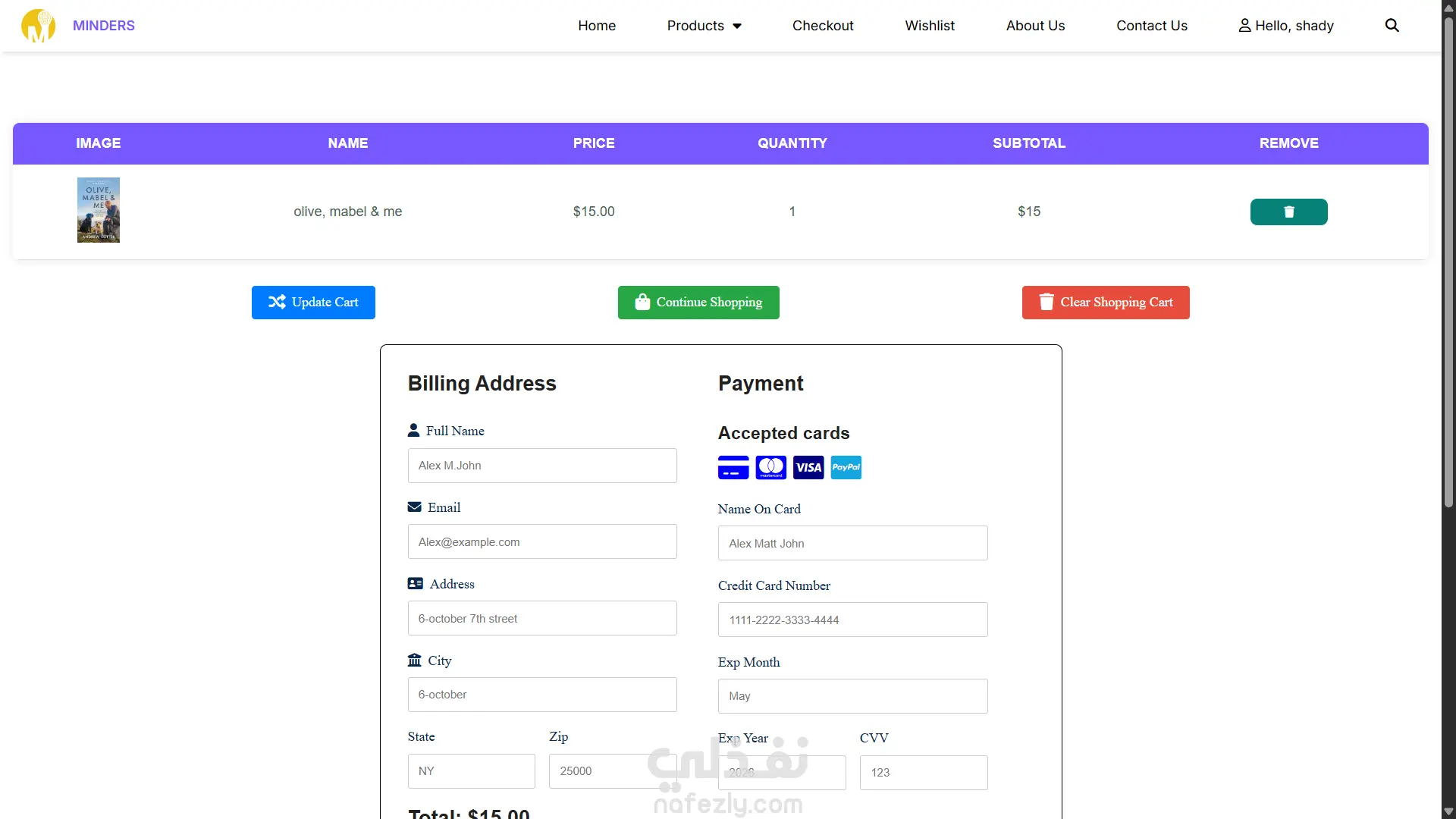Click the Visa card icon
Image resolution: width=1456 pixels, height=819 pixels.
coord(808,467)
